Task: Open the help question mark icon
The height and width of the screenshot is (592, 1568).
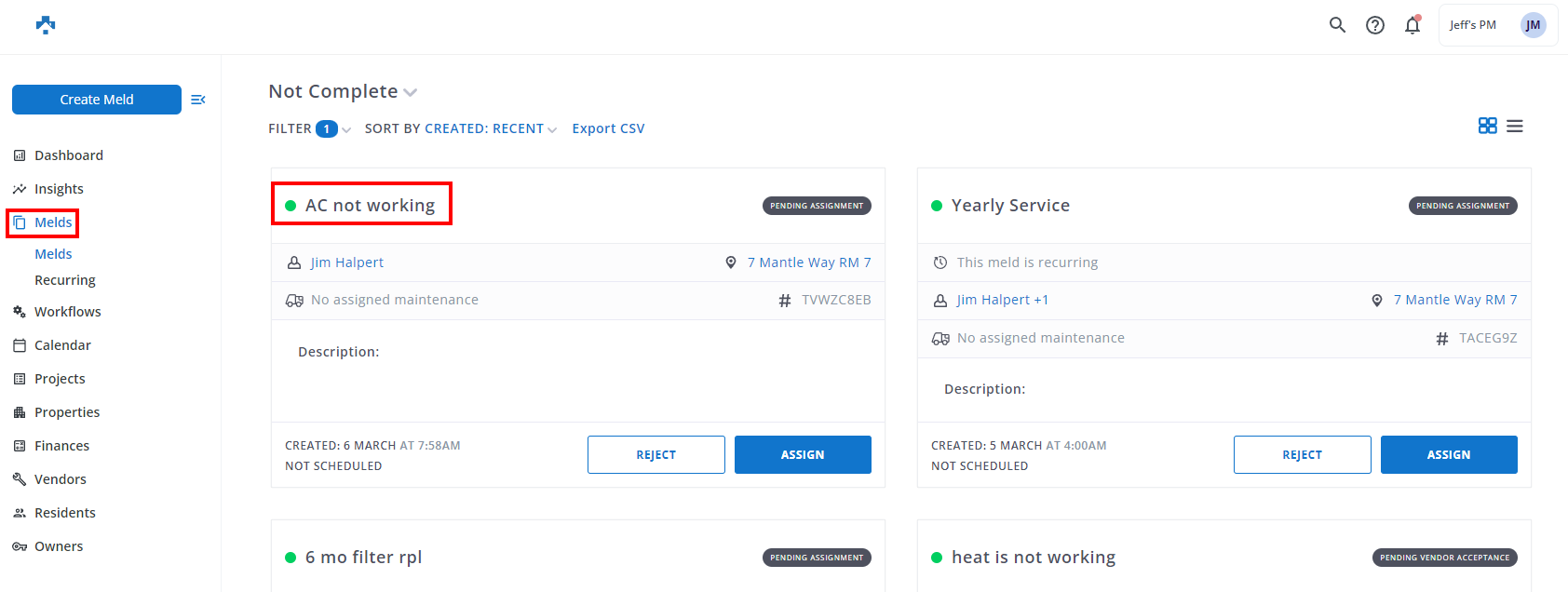Action: [x=1374, y=25]
